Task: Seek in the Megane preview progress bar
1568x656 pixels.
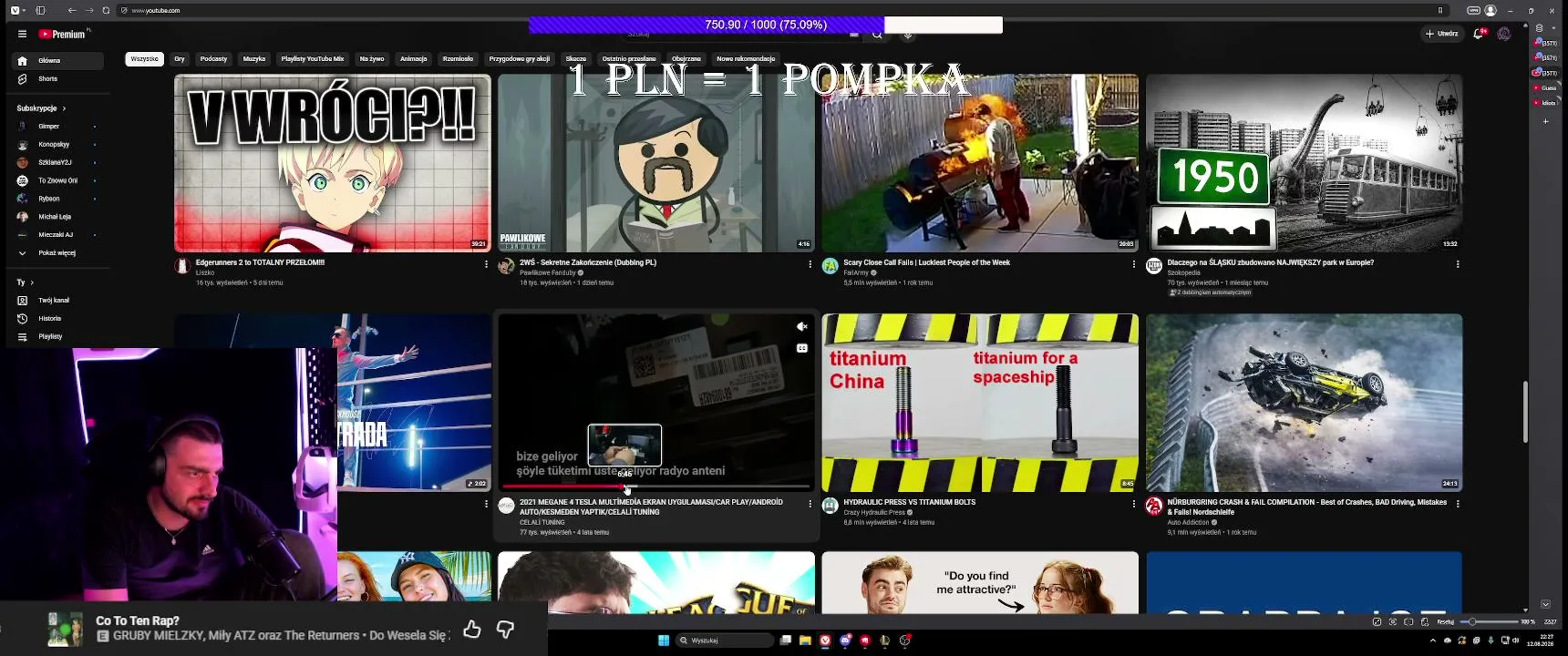Action: click(656, 487)
